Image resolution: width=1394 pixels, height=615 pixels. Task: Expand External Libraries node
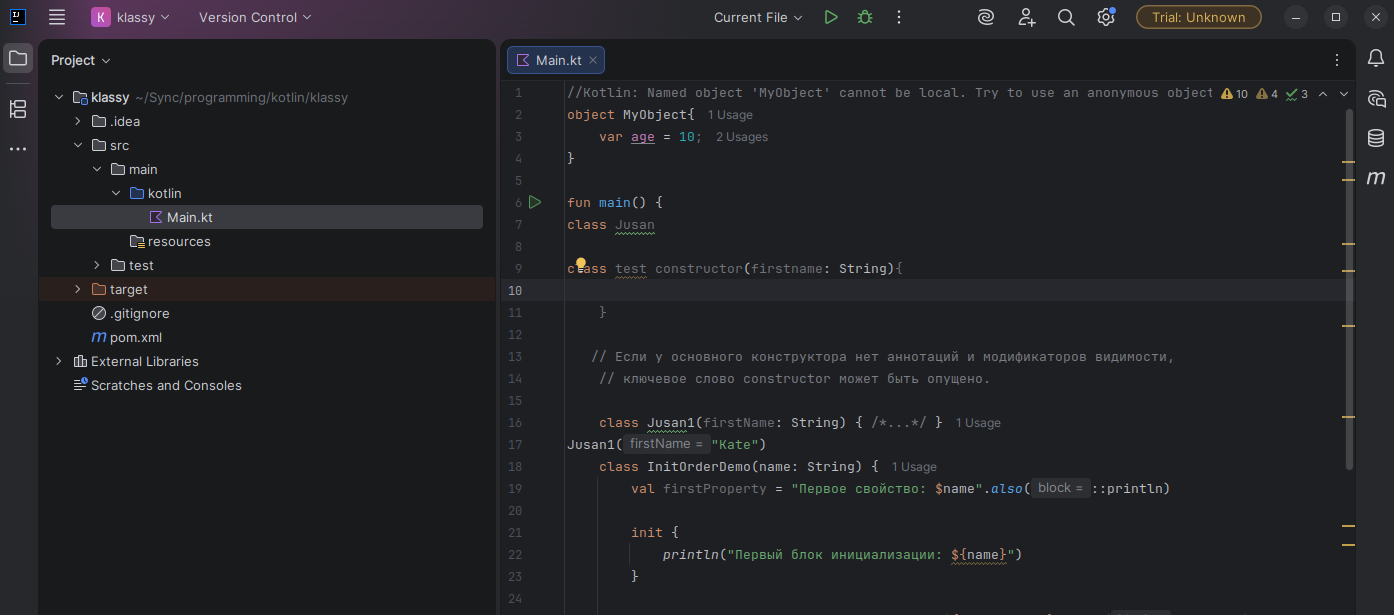[59, 361]
